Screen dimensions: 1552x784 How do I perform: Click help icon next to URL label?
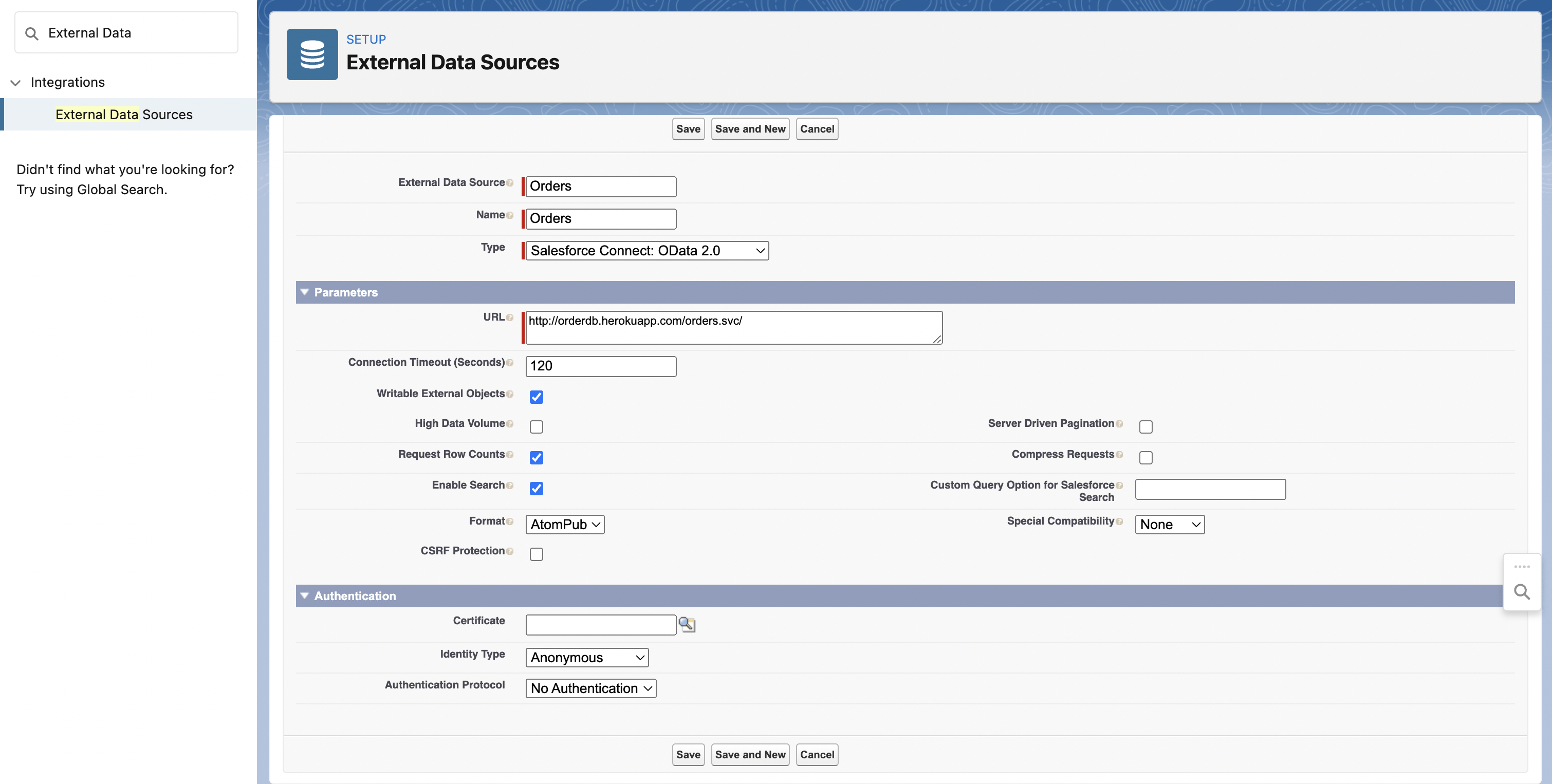coord(510,318)
